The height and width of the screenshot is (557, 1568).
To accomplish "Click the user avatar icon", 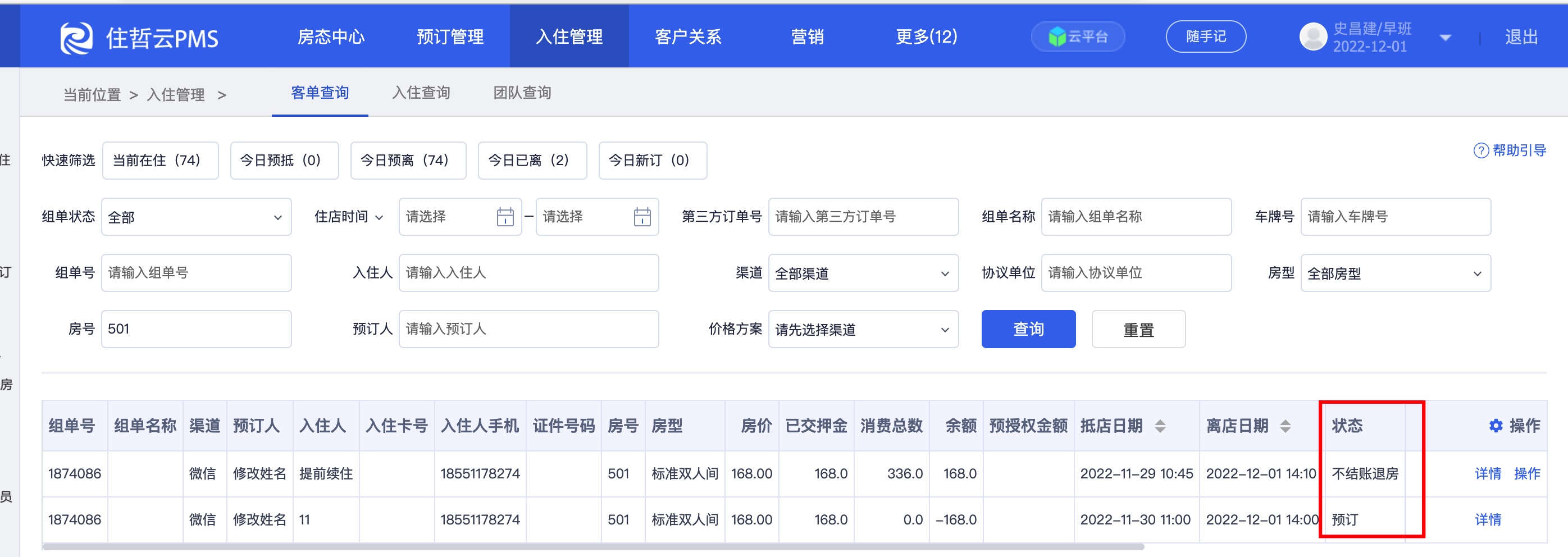I will pyautogui.click(x=1313, y=36).
